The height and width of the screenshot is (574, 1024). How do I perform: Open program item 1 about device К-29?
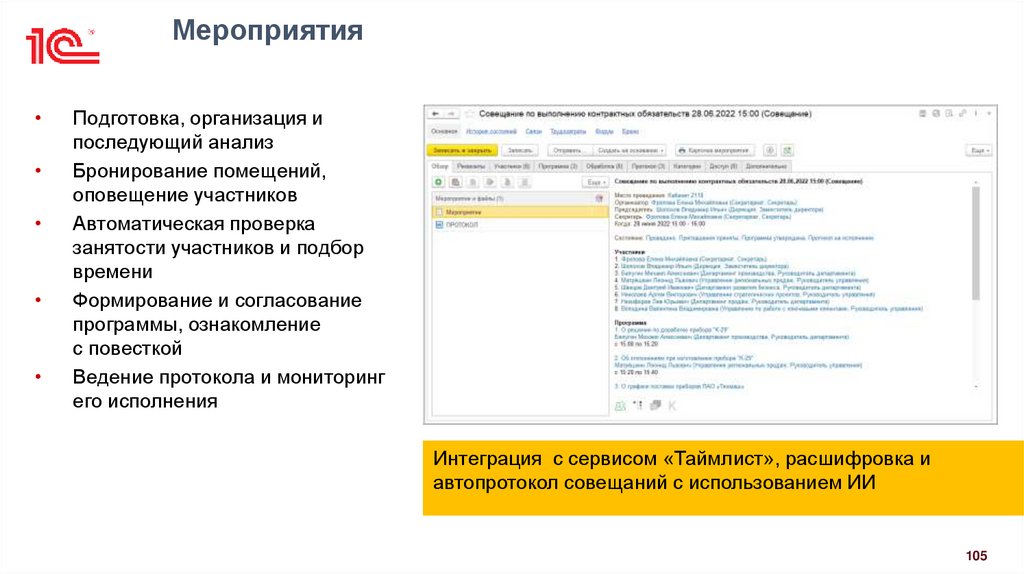[671, 330]
